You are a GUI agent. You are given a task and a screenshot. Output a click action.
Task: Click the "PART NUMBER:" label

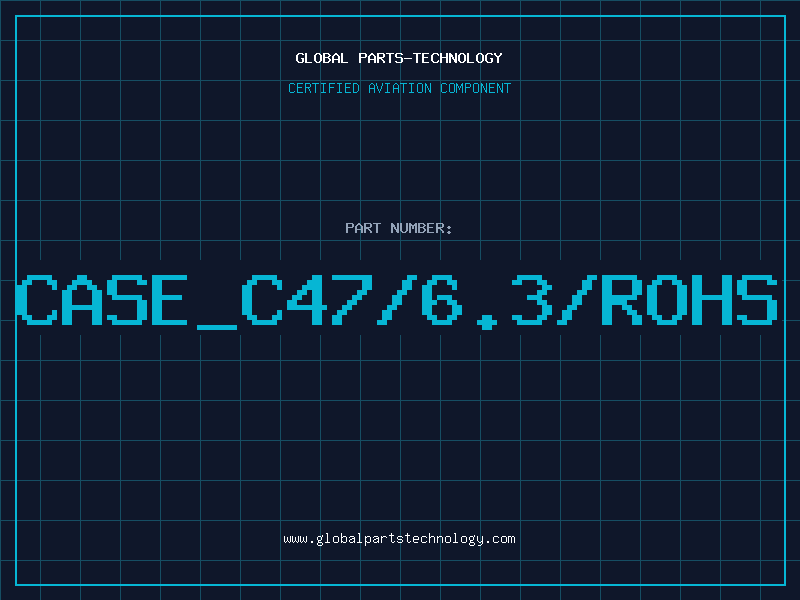tap(399, 228)
